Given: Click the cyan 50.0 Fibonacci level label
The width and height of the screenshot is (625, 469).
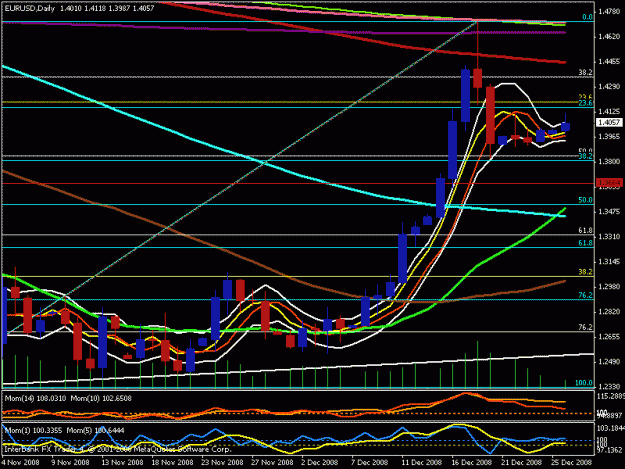Looking at the screenshot, I should click(586, 200).
